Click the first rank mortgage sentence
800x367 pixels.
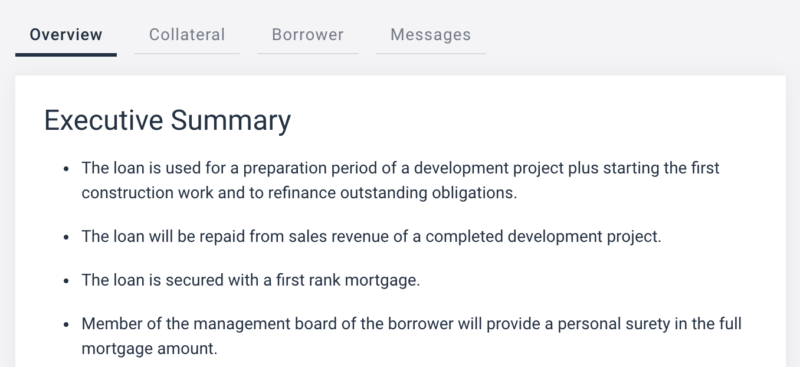[251, 280]
